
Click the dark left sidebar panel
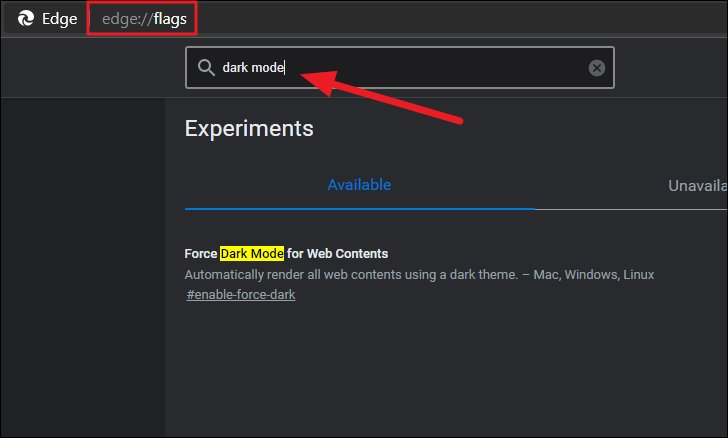point(83,267)
